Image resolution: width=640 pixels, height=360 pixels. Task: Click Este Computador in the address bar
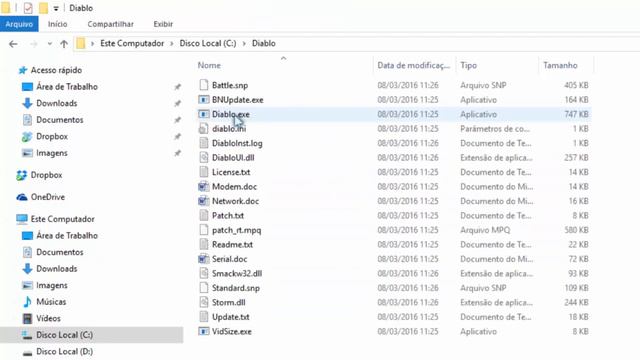point(132,43)
